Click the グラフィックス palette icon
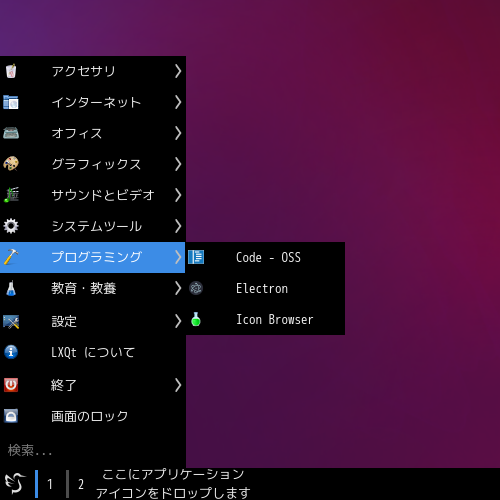The width and height of the screenshot is (500, 500). [11, 164]
